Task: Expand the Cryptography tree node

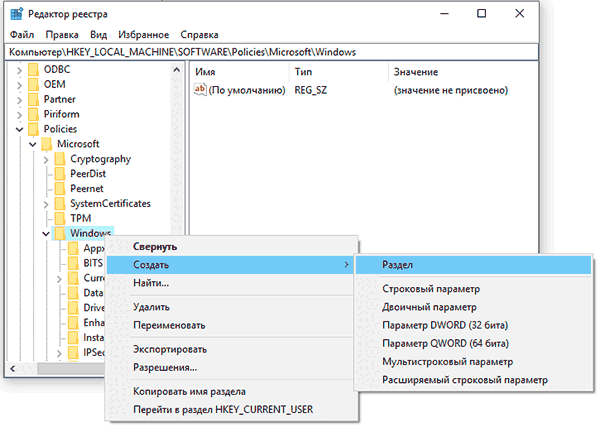Action: point(46,160)
